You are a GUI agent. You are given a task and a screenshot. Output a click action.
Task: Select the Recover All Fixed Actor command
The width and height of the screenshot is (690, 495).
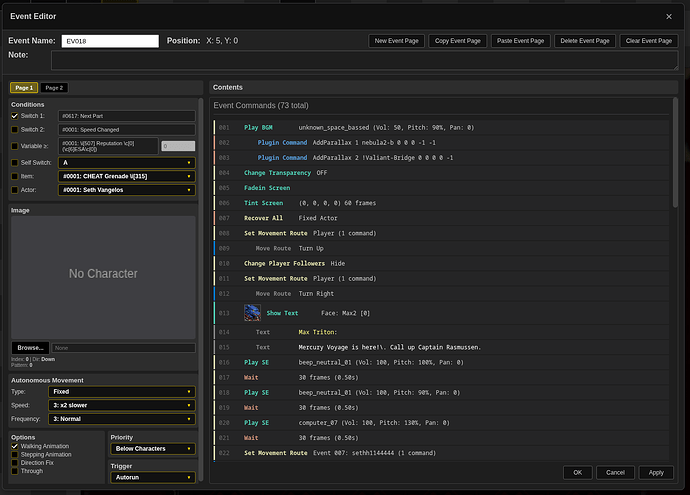pyautogui.click(x=441, y=218)
